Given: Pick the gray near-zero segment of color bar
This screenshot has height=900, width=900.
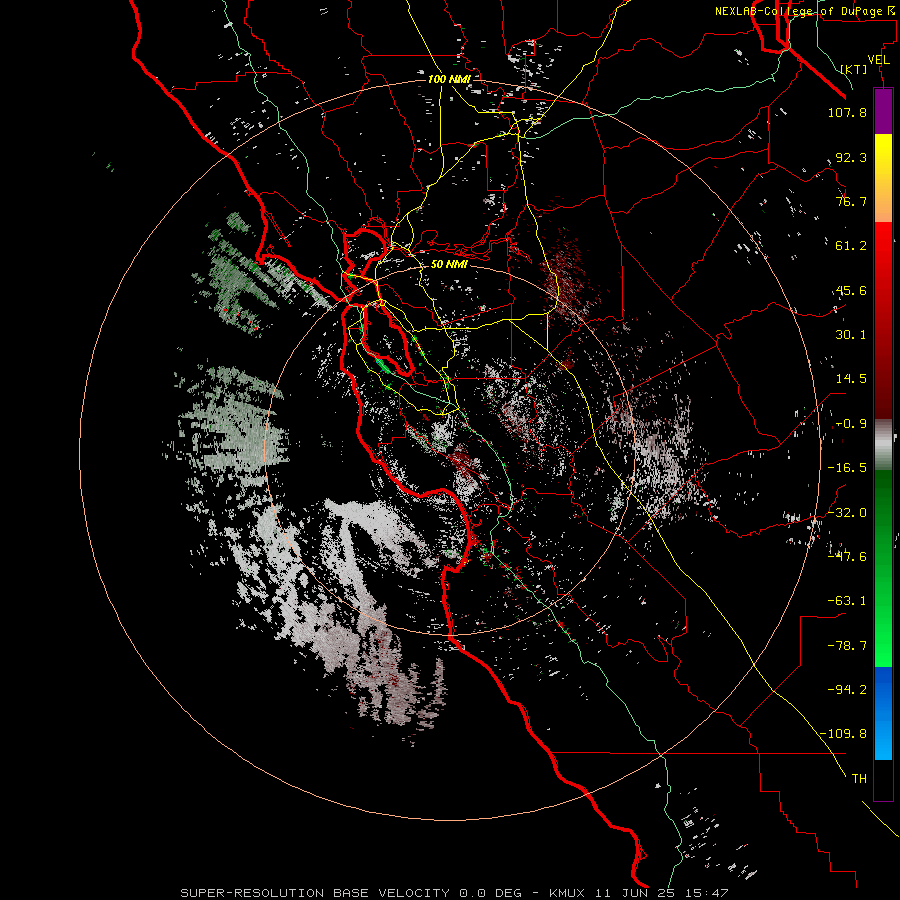Looking at the screenshot, I should pos(883,442).
